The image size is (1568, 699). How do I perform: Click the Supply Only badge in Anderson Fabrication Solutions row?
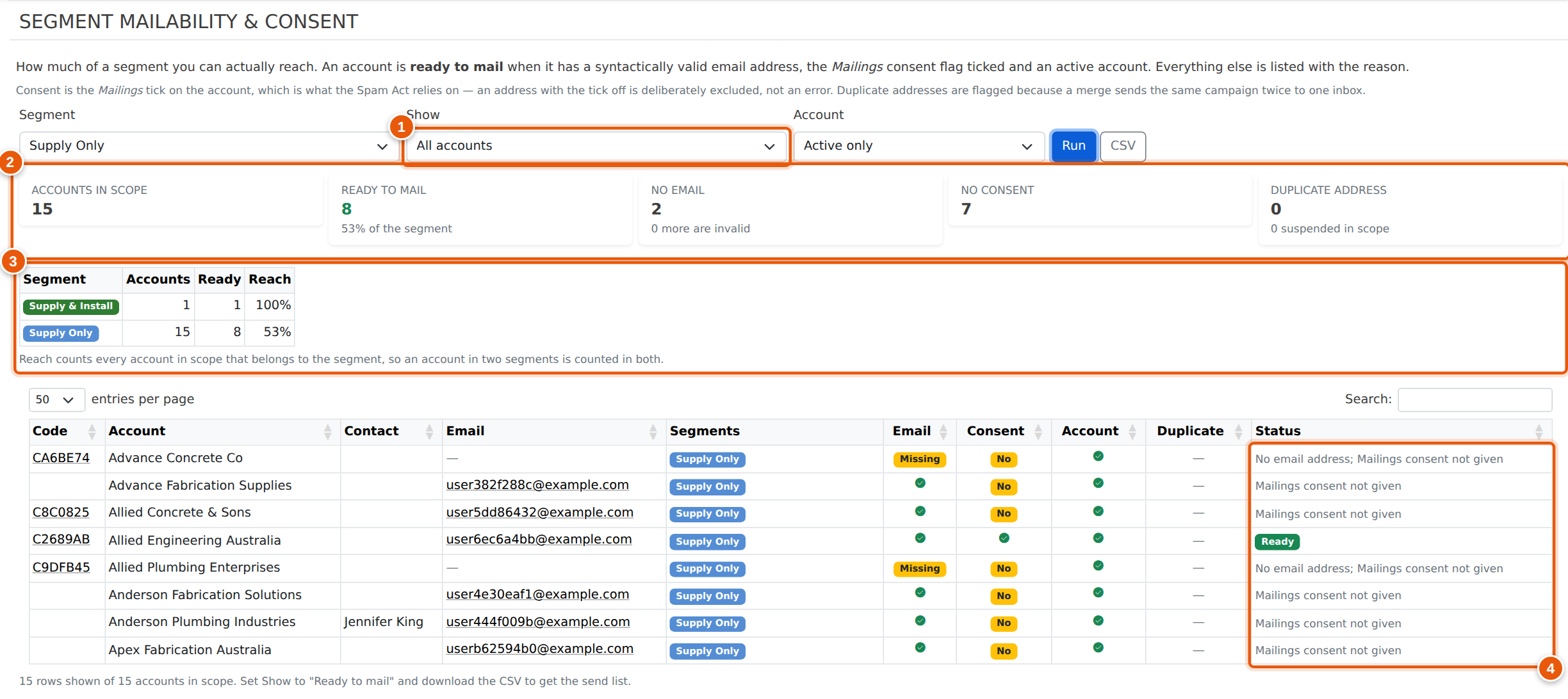[707, 597]
